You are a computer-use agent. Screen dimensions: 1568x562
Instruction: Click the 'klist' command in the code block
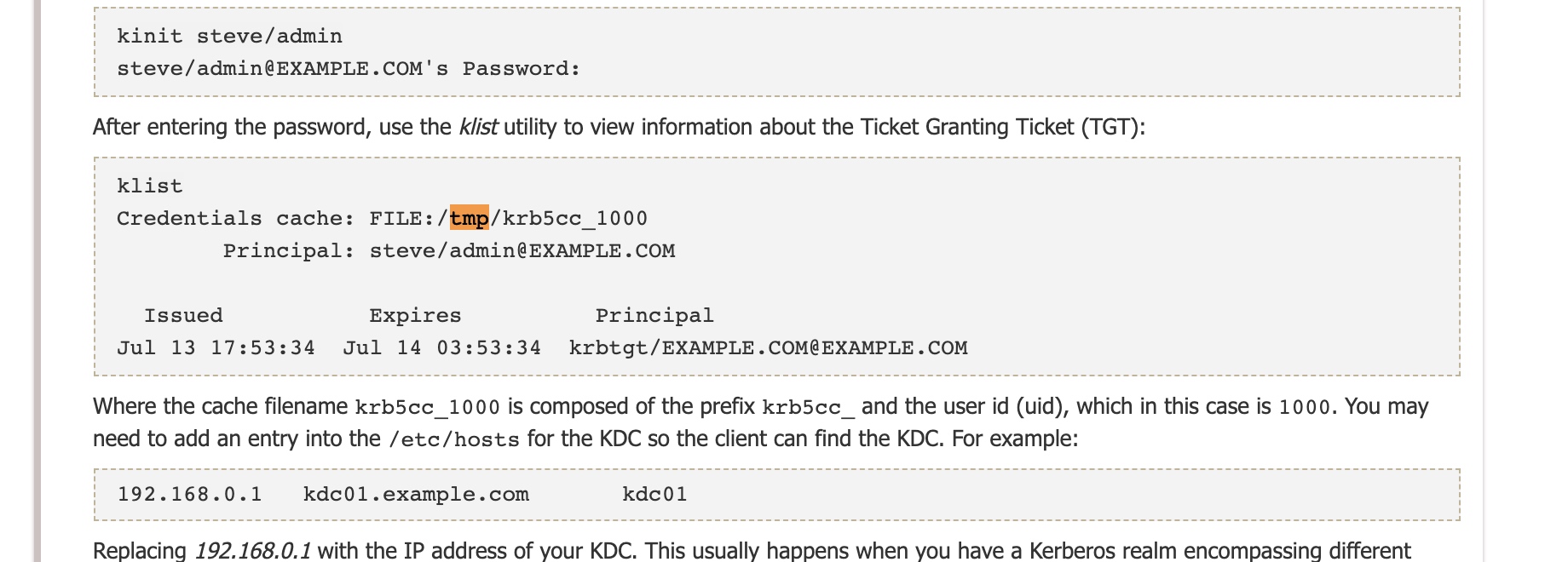coord(150,186)
